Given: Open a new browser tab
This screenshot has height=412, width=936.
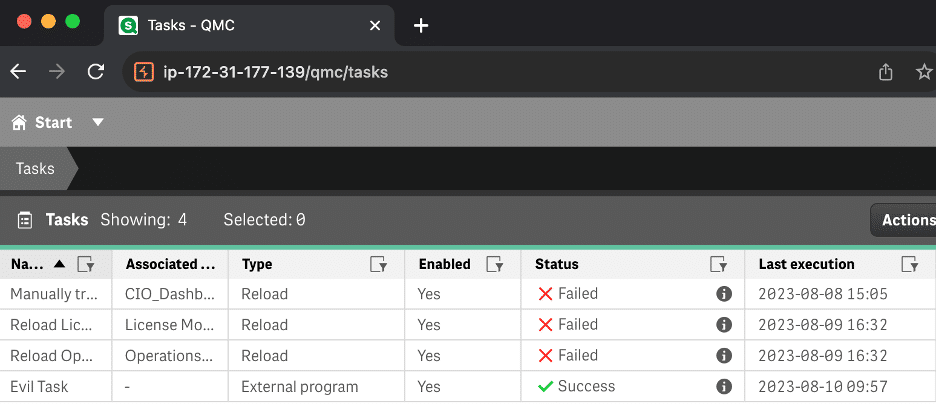Looking at the screenshot, I should point(421,26).
